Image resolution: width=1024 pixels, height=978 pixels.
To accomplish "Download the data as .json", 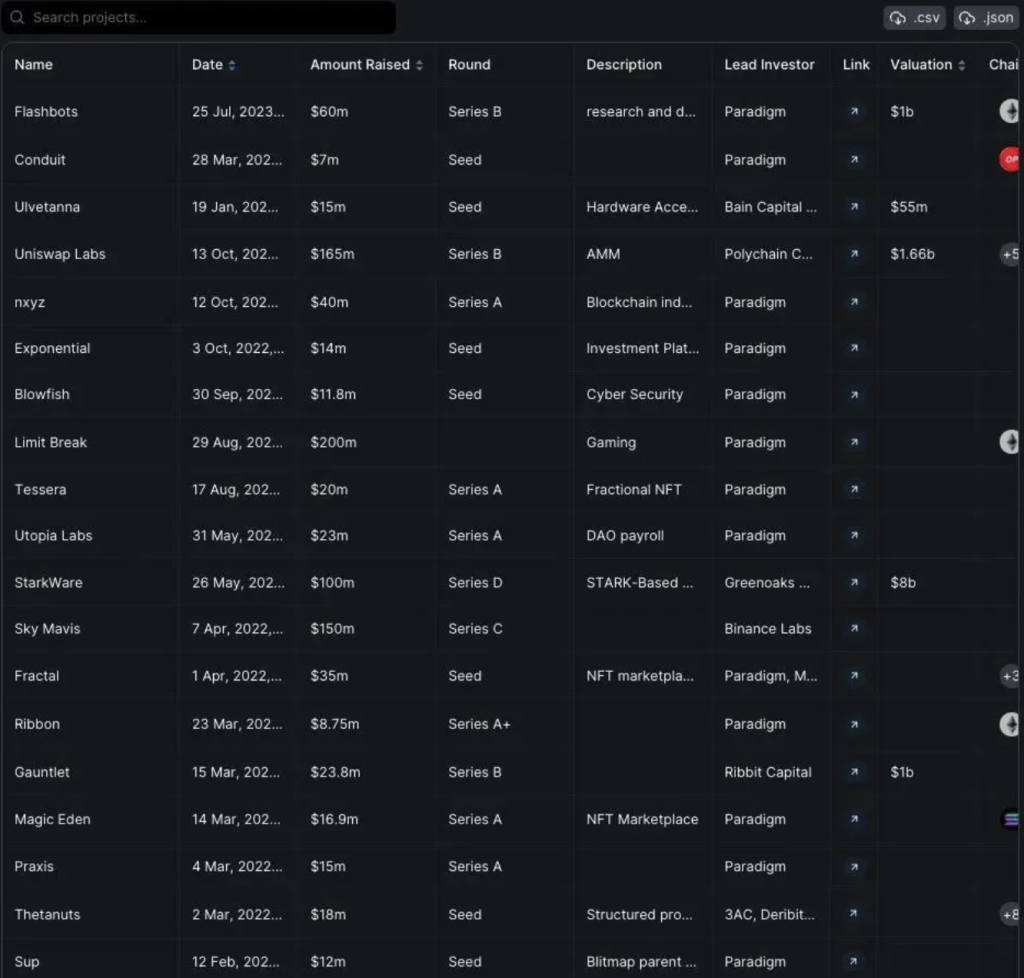I will [986, 18].
